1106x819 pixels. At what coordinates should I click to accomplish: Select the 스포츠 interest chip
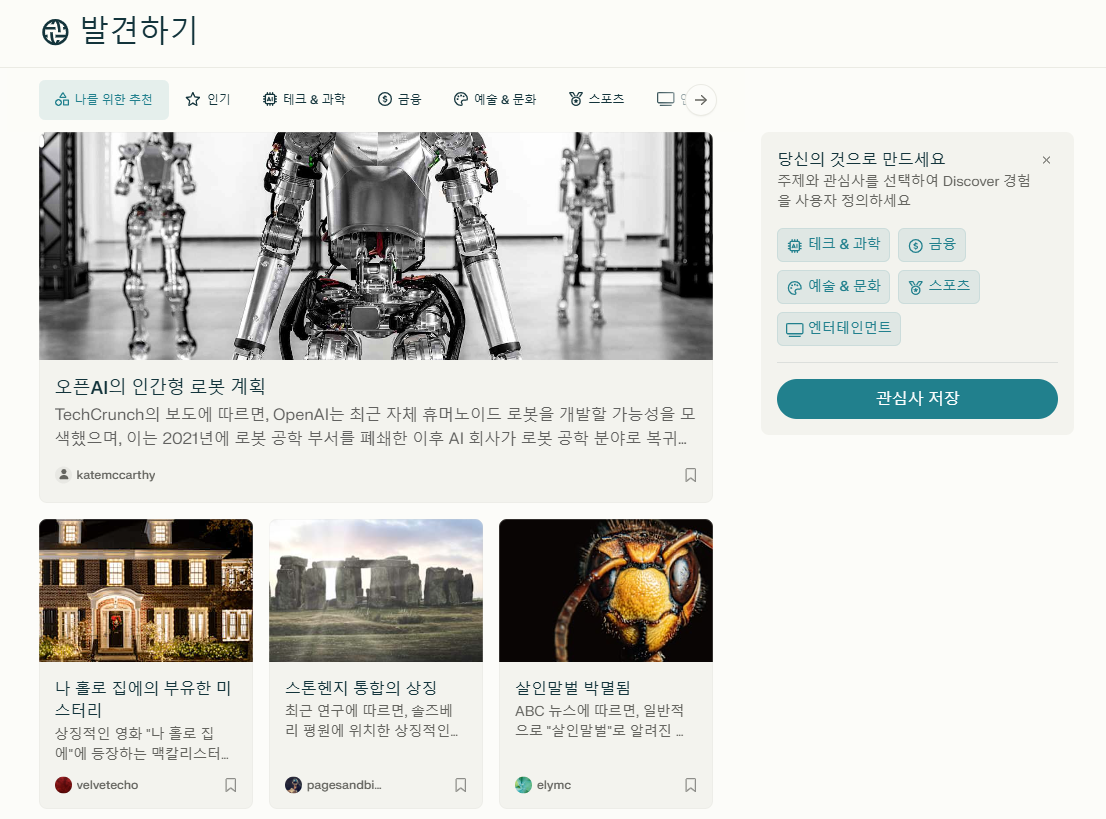[x=938, y=286]
